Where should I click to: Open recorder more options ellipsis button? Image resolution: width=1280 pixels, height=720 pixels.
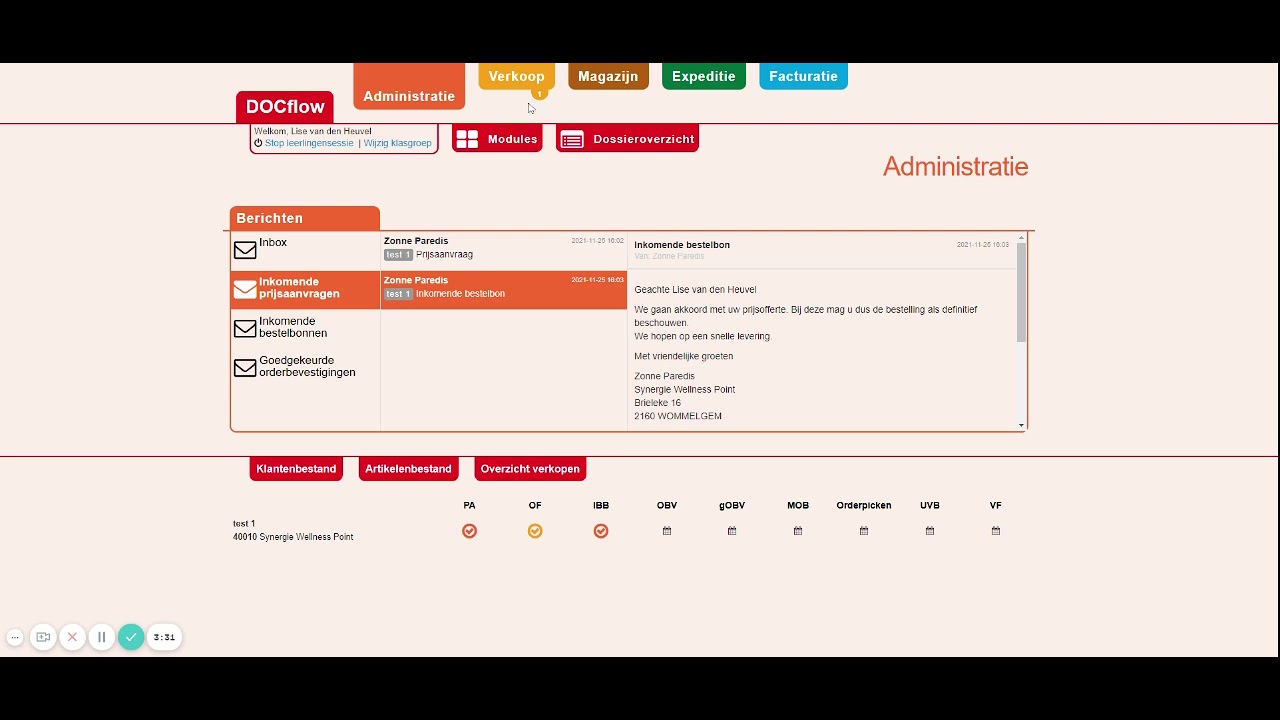(x=14, y=637)
